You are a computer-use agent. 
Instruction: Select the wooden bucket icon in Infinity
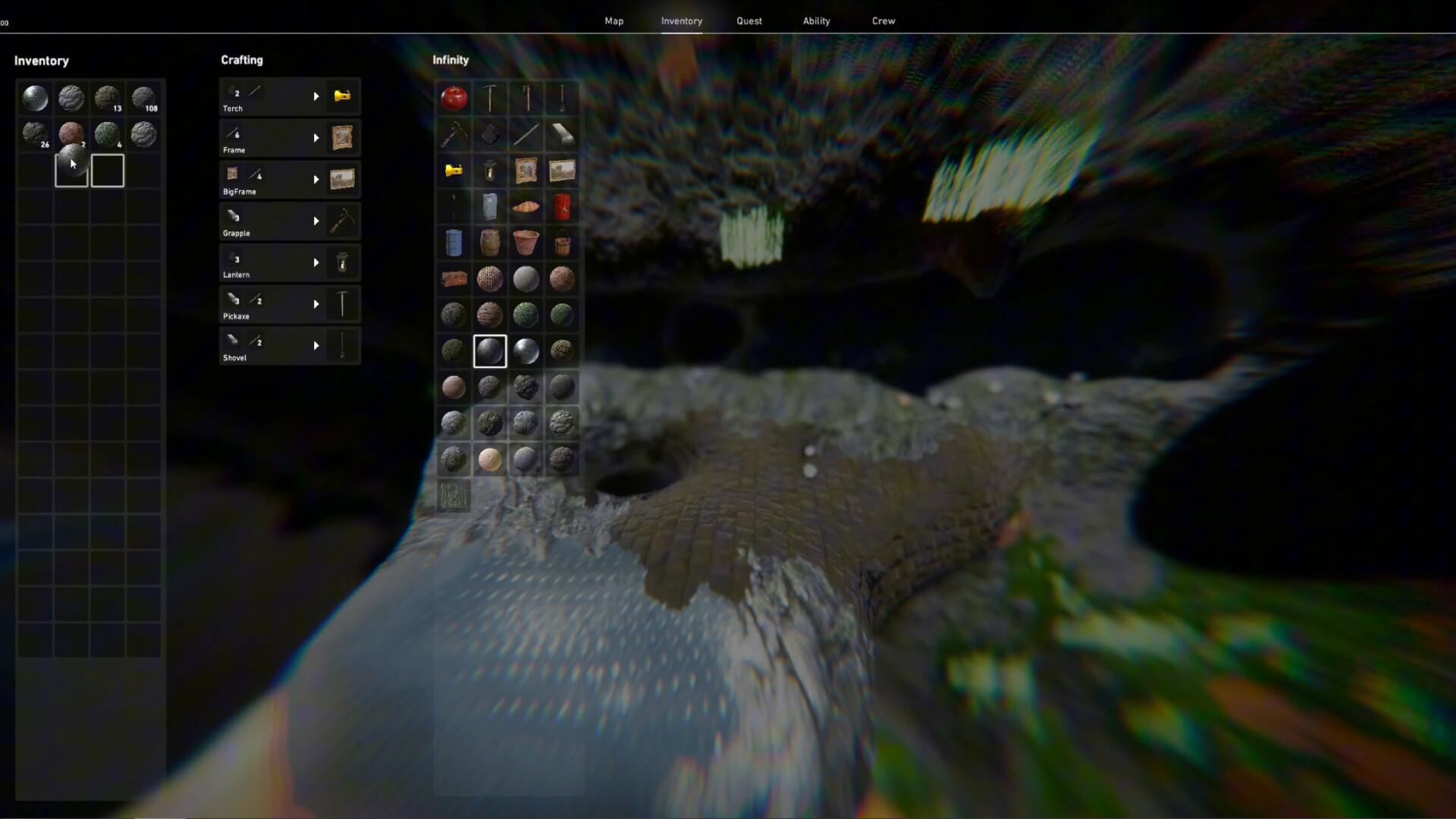point(563,243)
